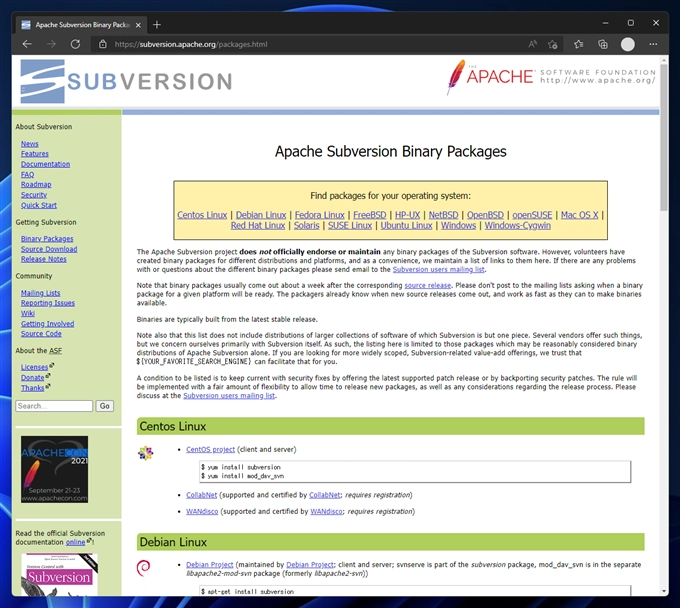Open the Roadmap sidebar link
This screenshot has height=608, width=680.
pyautogui.click(x=36, y=185)
